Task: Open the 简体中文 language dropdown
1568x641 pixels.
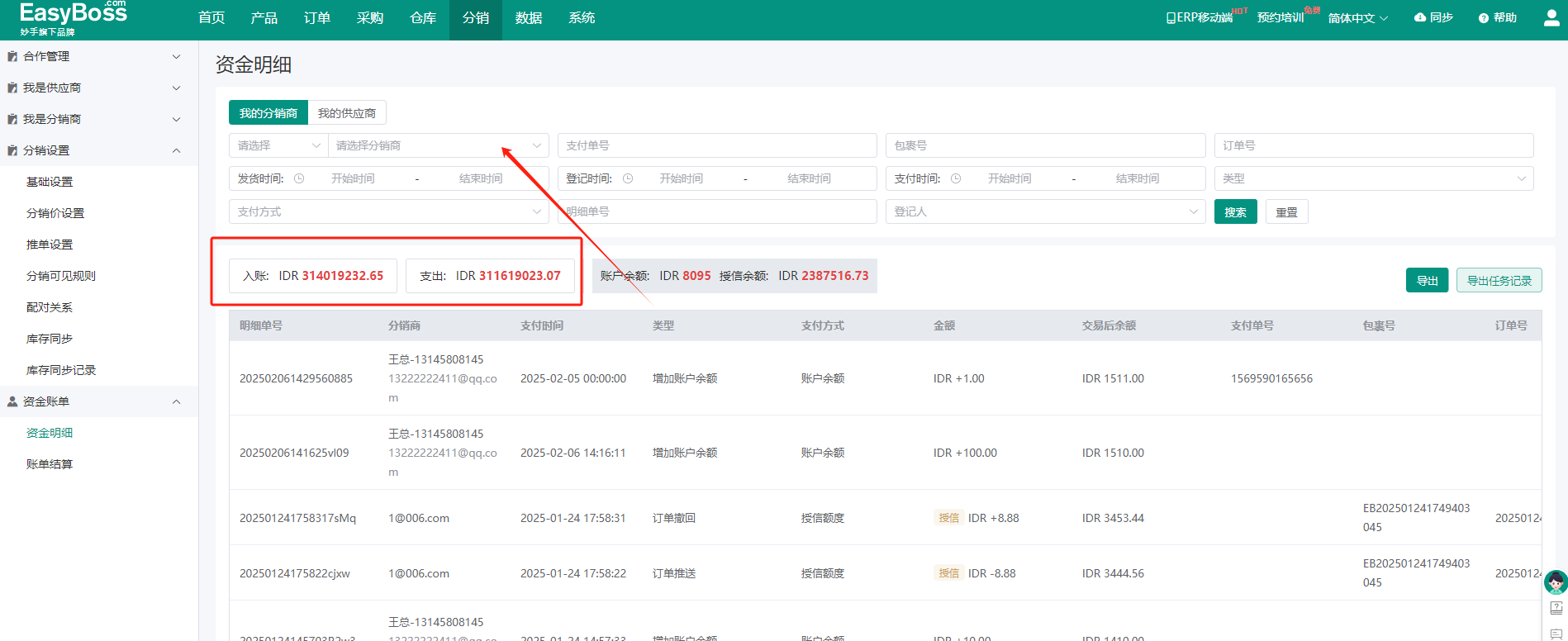Action: [x=1358, y=18]
